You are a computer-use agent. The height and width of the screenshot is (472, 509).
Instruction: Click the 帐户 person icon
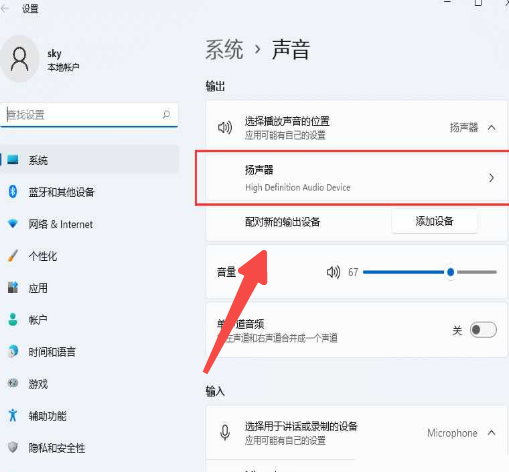click(13, 319)
